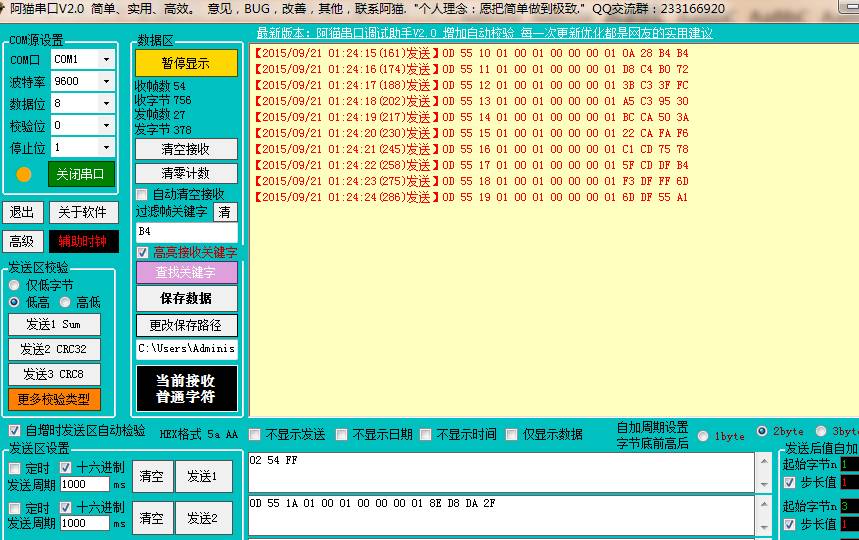This screenshot has width=859, height=540.
Task: Click the 发送1 send button
Action: (203, 476)
